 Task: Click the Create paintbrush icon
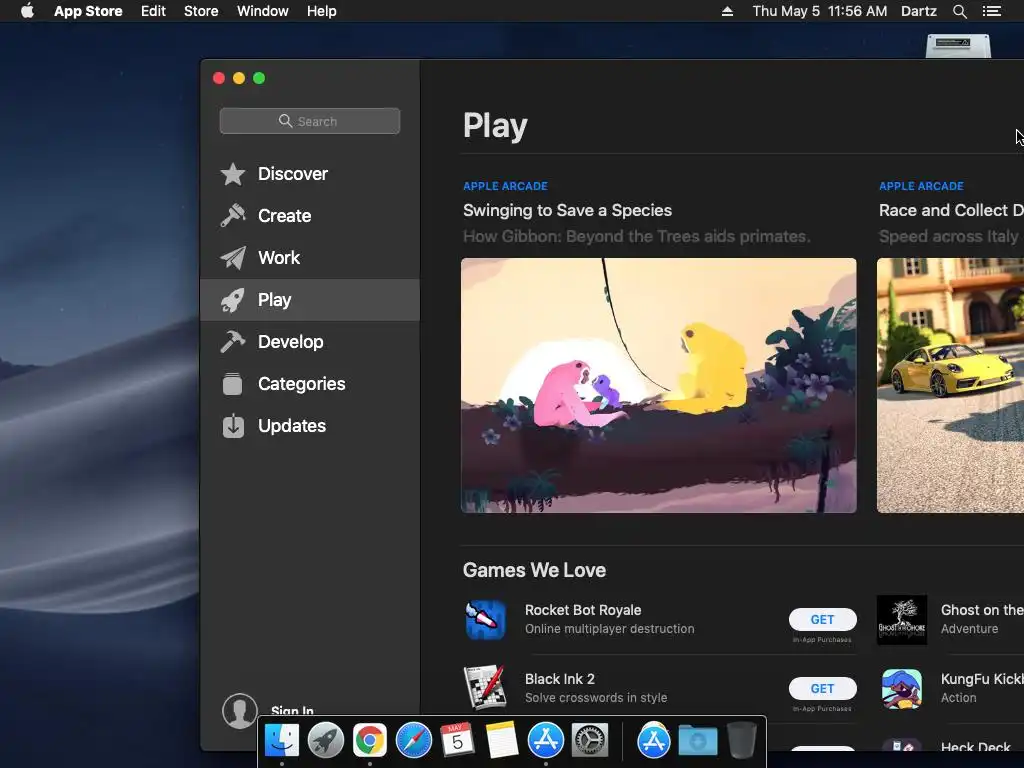(x=232, y=216)
